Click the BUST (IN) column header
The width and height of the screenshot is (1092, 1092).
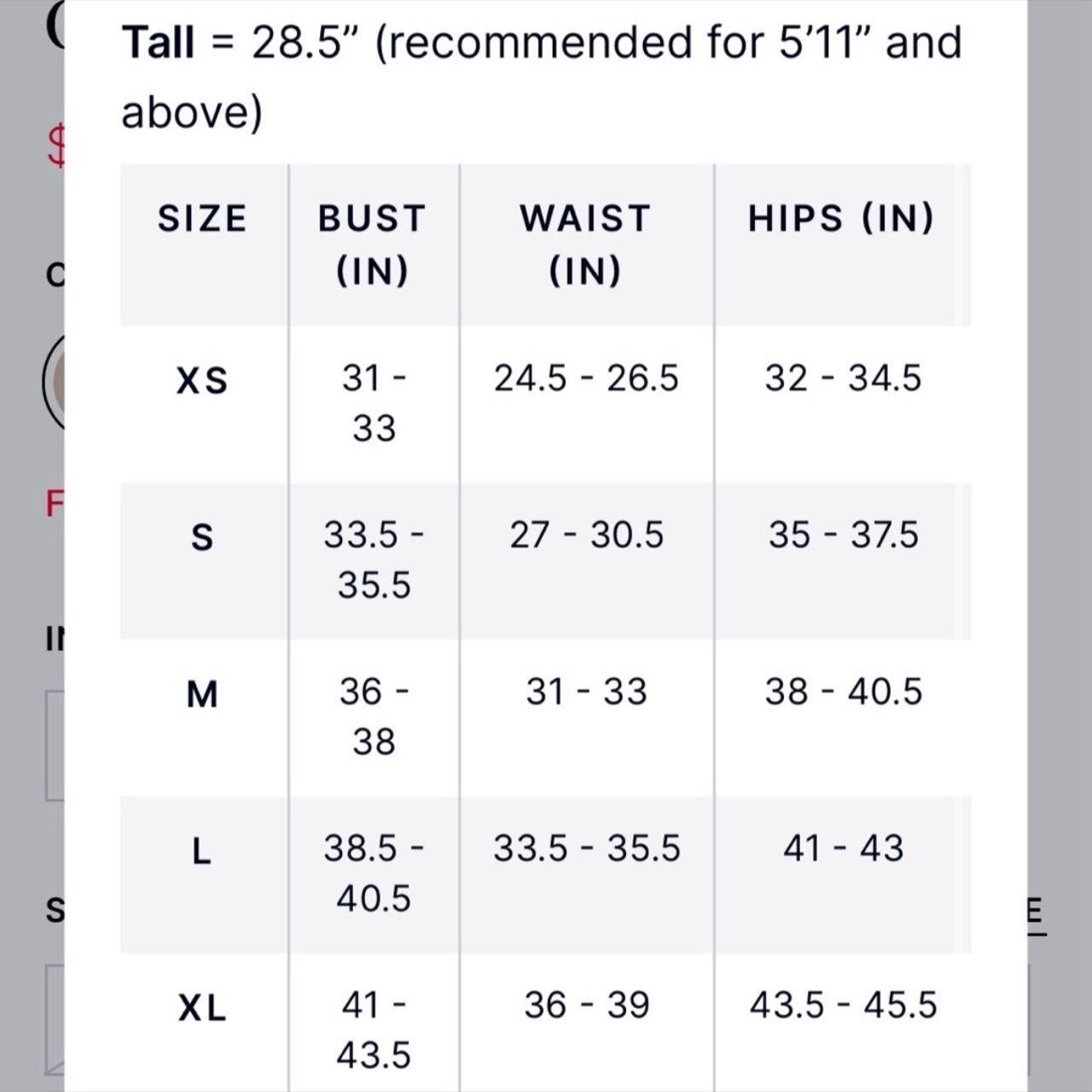373,244
